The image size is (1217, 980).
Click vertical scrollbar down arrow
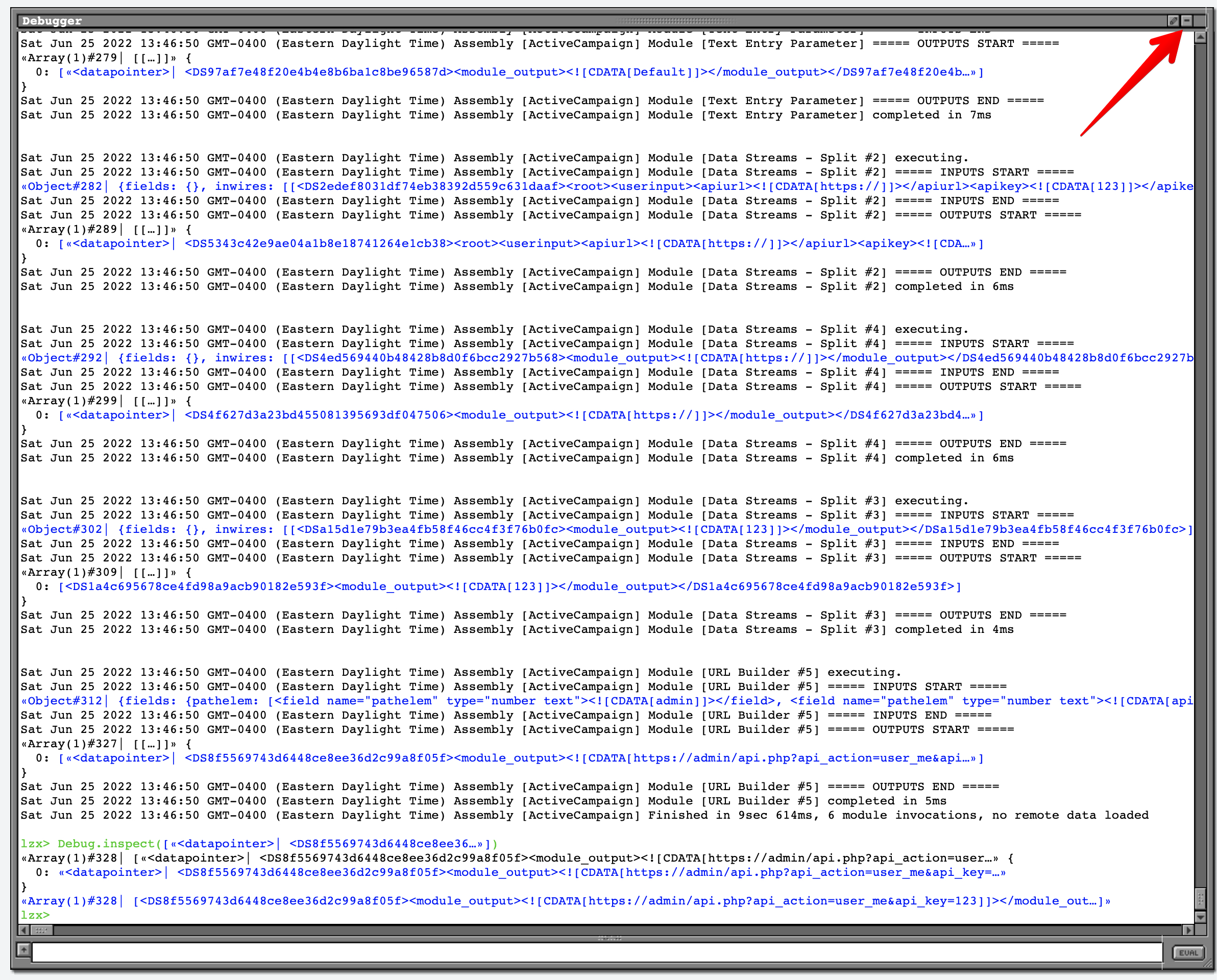1200,917
